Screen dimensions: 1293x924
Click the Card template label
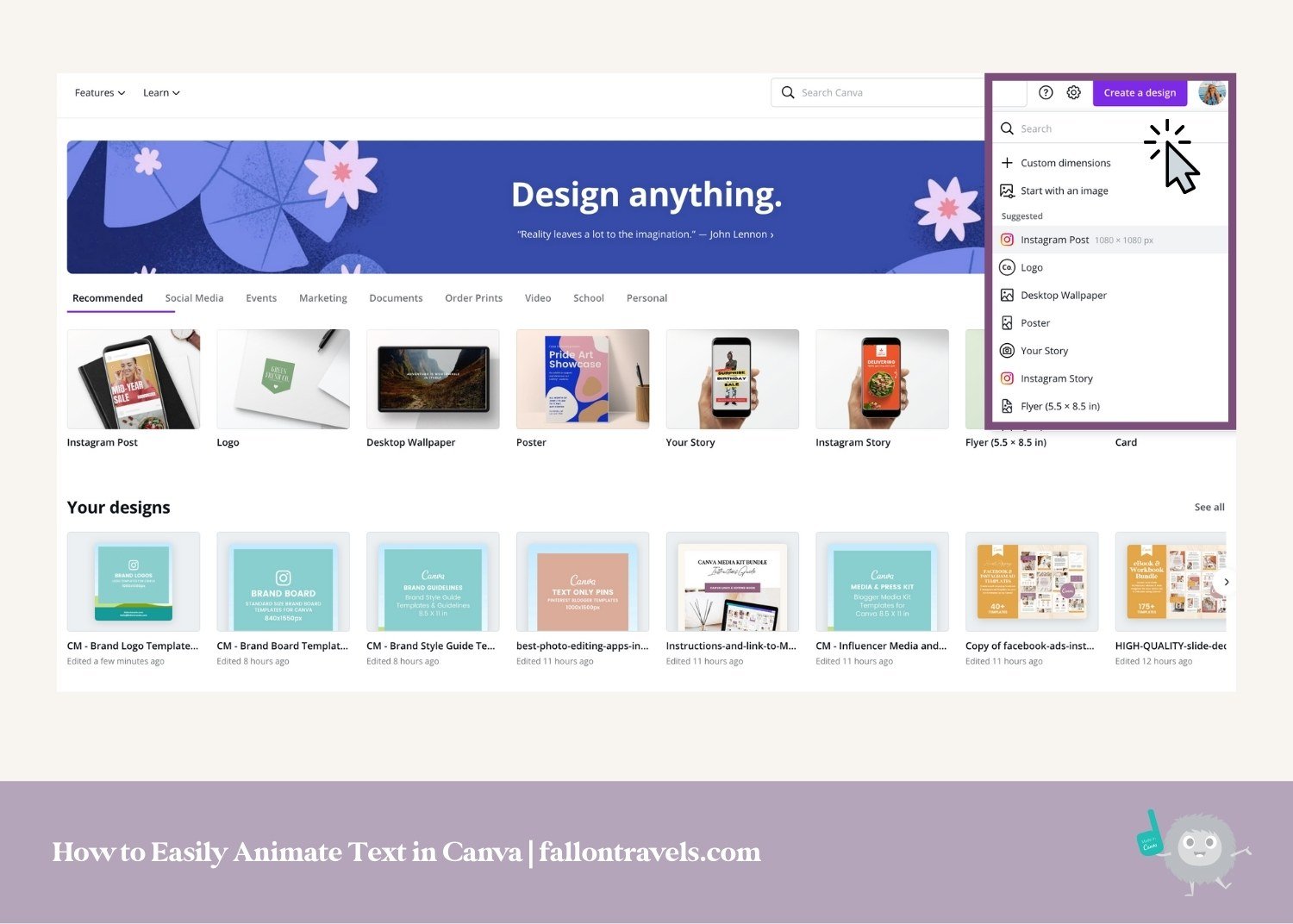point(1126,442)
